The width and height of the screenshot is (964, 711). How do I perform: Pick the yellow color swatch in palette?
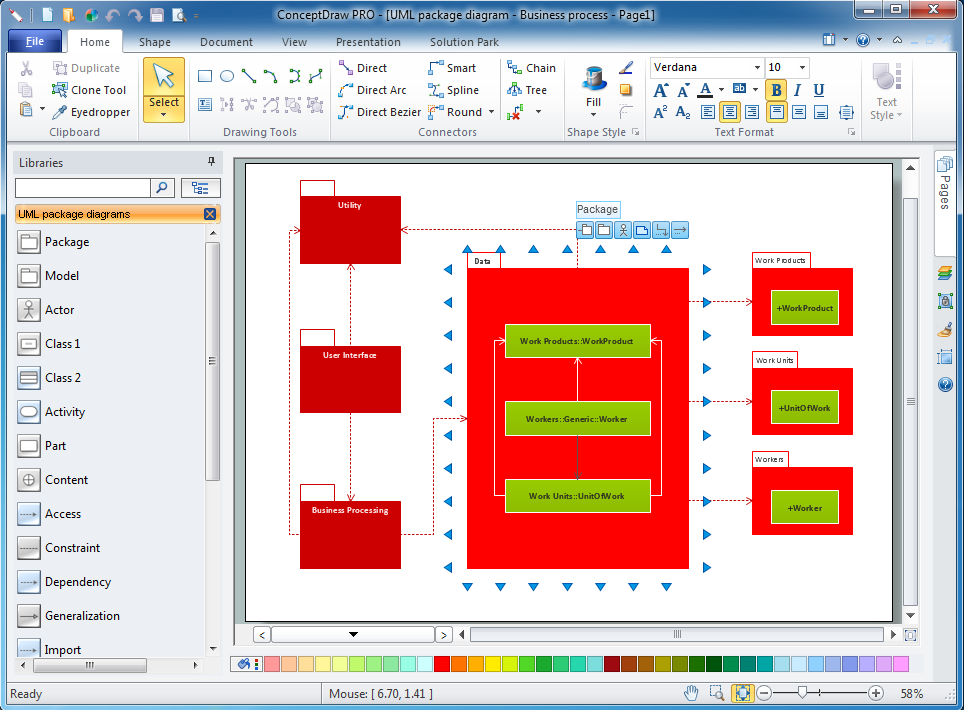tap(493, 664)
